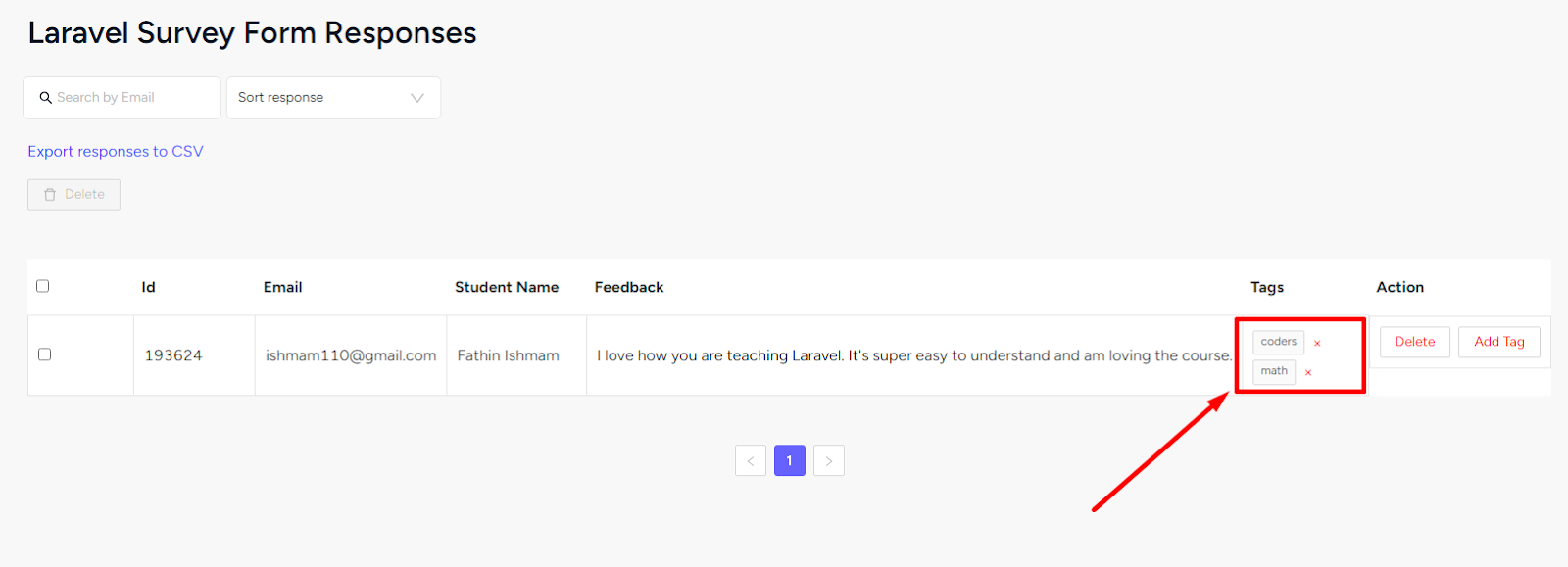This screenshot has width=1568, height=567.
Task: Open page 1 in pagination
Action: (790, 460)
